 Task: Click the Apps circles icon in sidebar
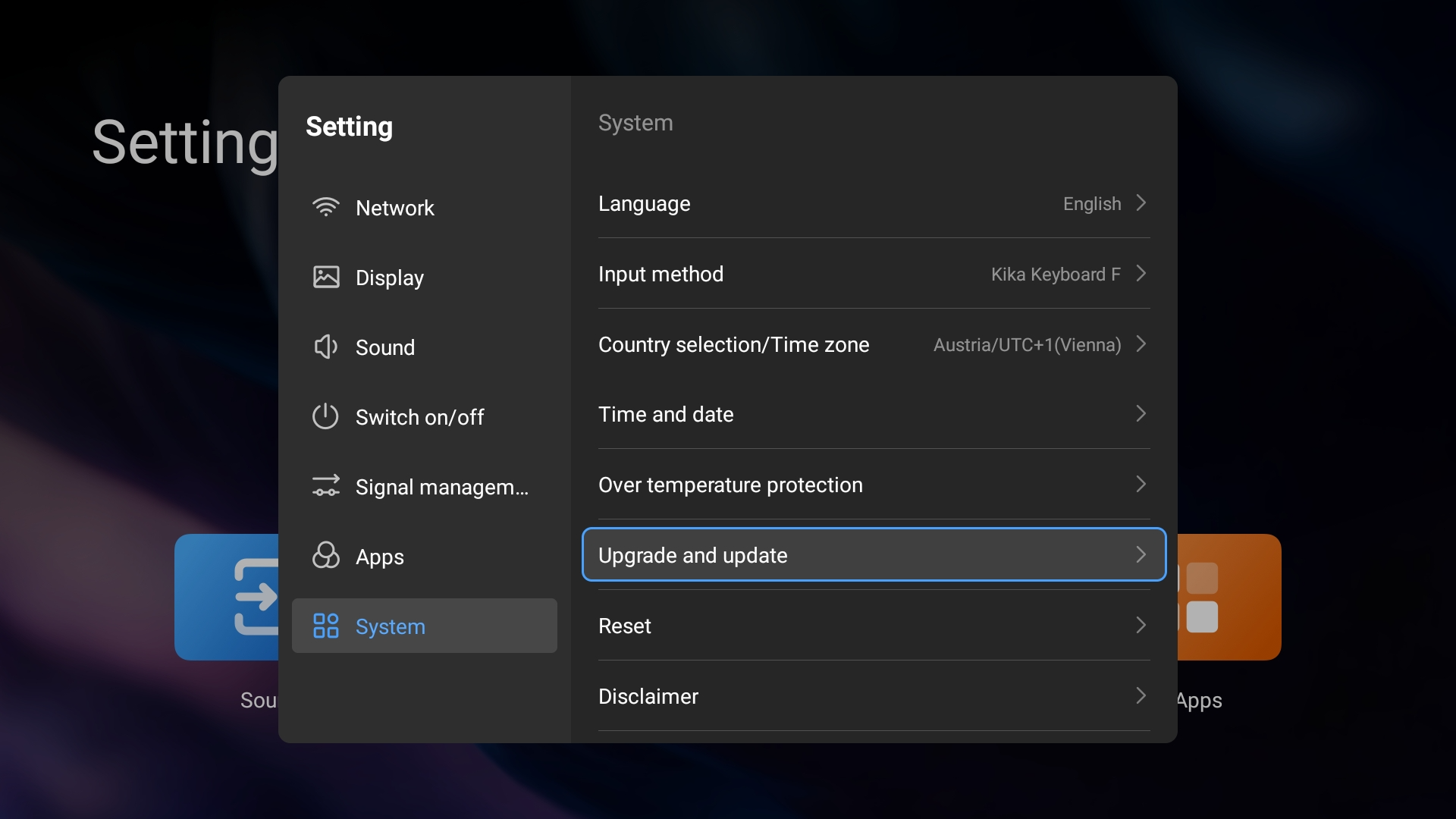pos(326,556)
